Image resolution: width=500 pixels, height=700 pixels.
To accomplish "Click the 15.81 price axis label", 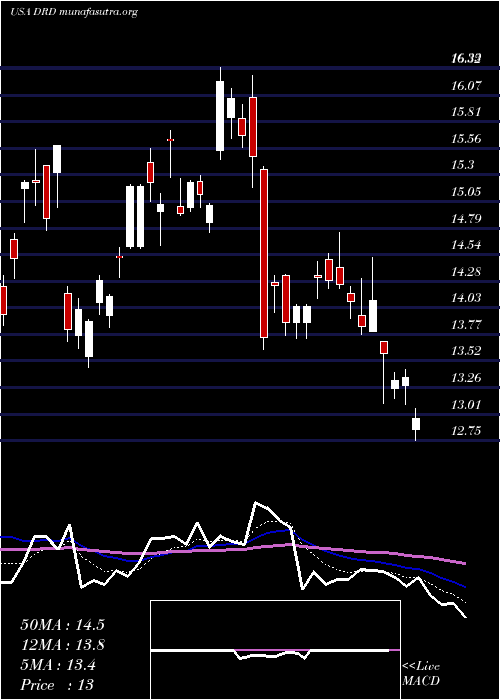I will coord(467,112).
